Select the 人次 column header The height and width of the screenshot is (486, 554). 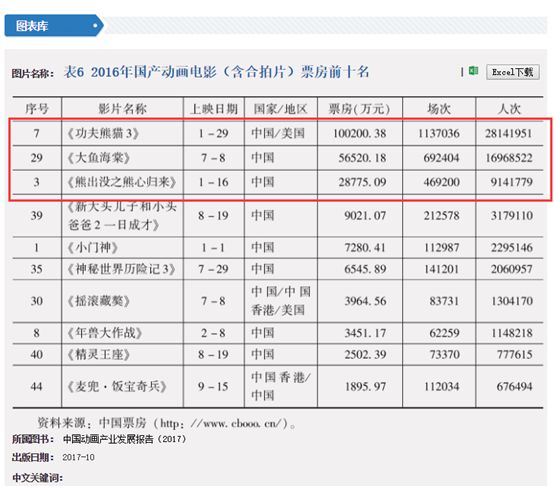[509, 109]
